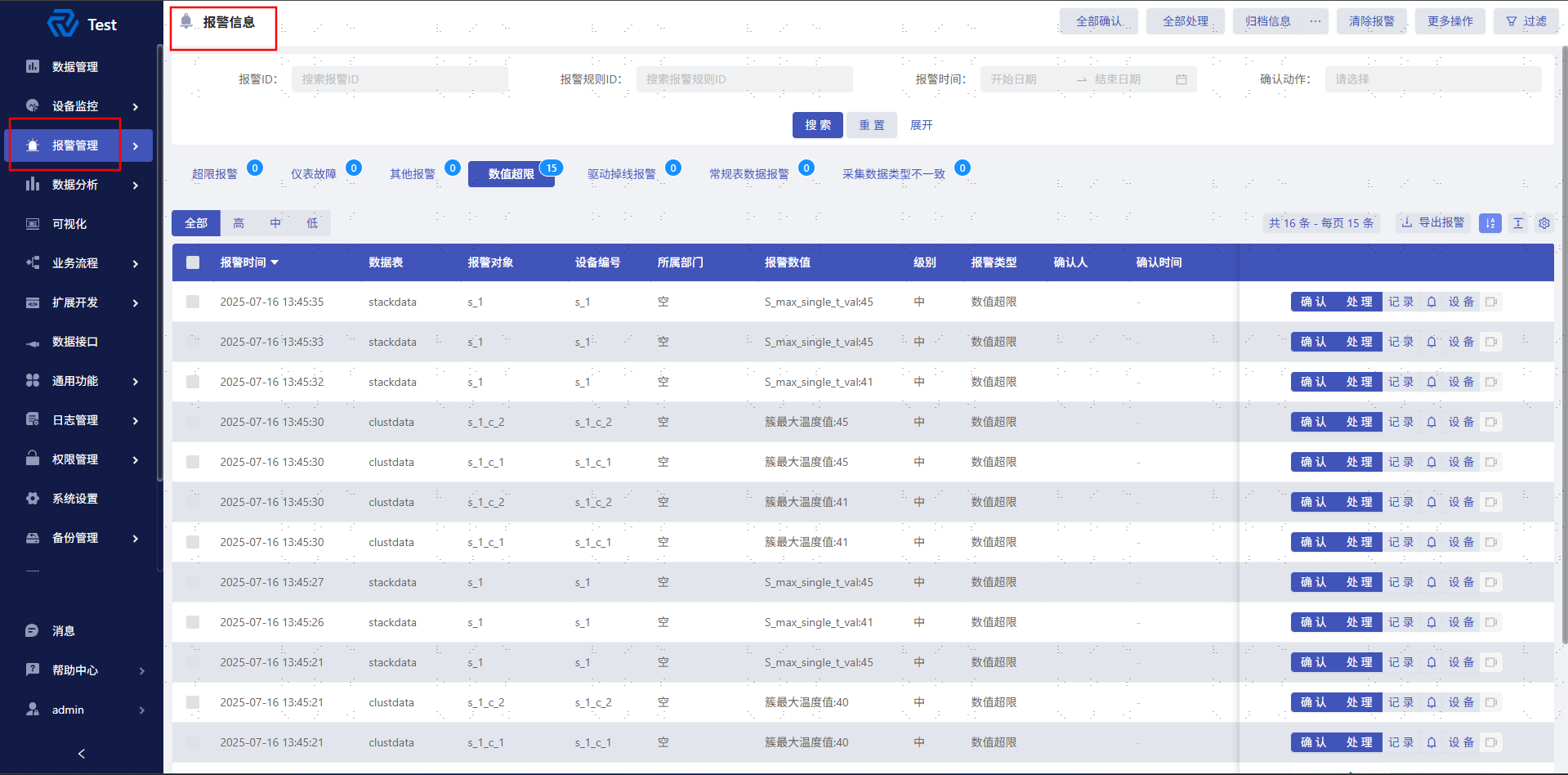Click the 报警规则ID search input field
This screenshot has width=1568, height=775.
coord(744,79)
